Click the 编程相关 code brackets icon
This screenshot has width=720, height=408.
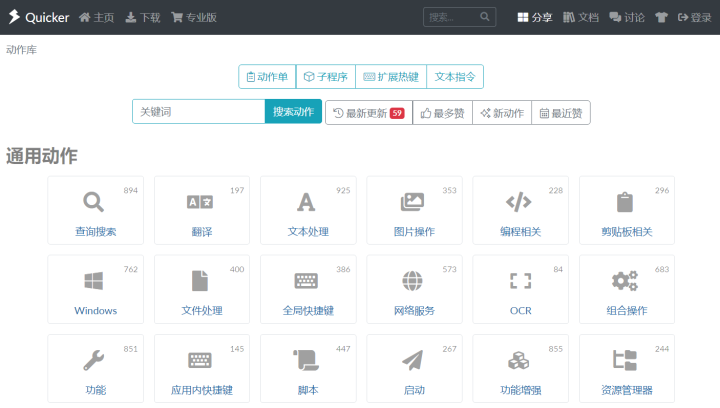519,202
